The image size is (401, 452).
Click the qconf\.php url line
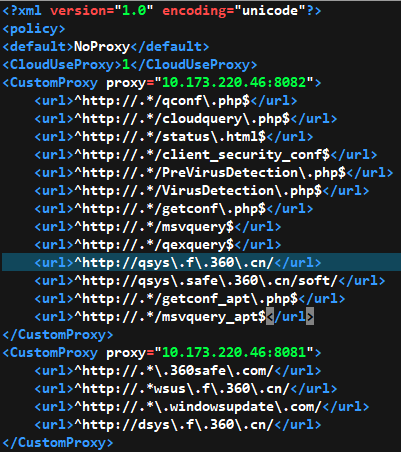166,101
